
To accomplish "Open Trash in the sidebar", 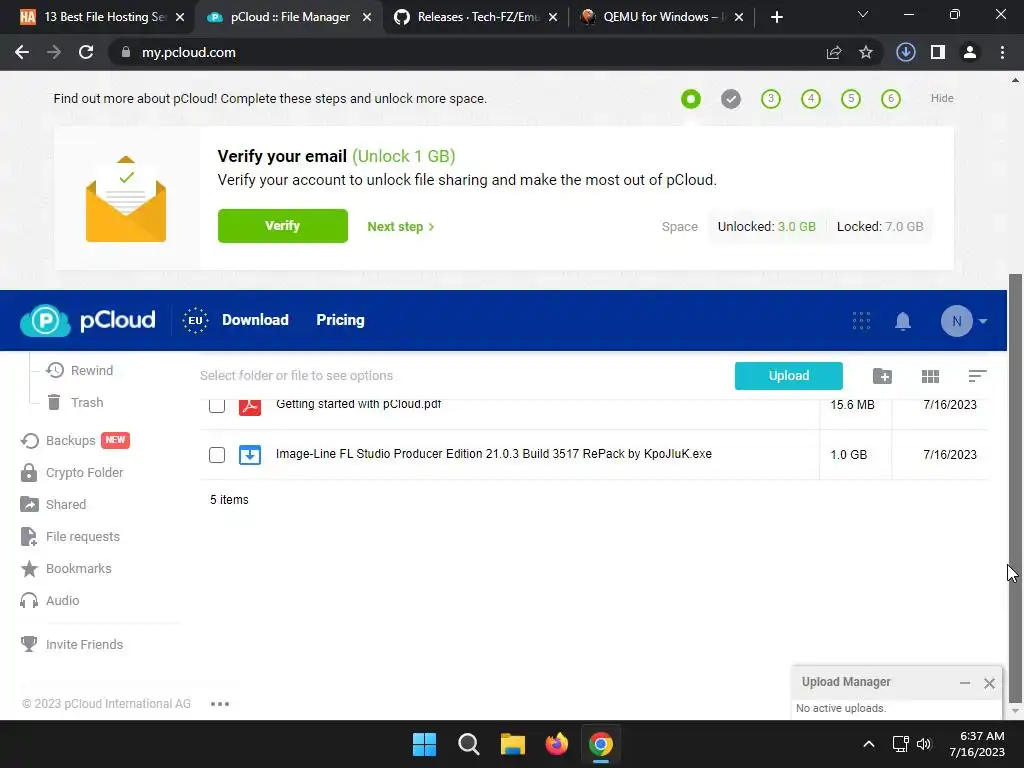I will coord(75,402).
